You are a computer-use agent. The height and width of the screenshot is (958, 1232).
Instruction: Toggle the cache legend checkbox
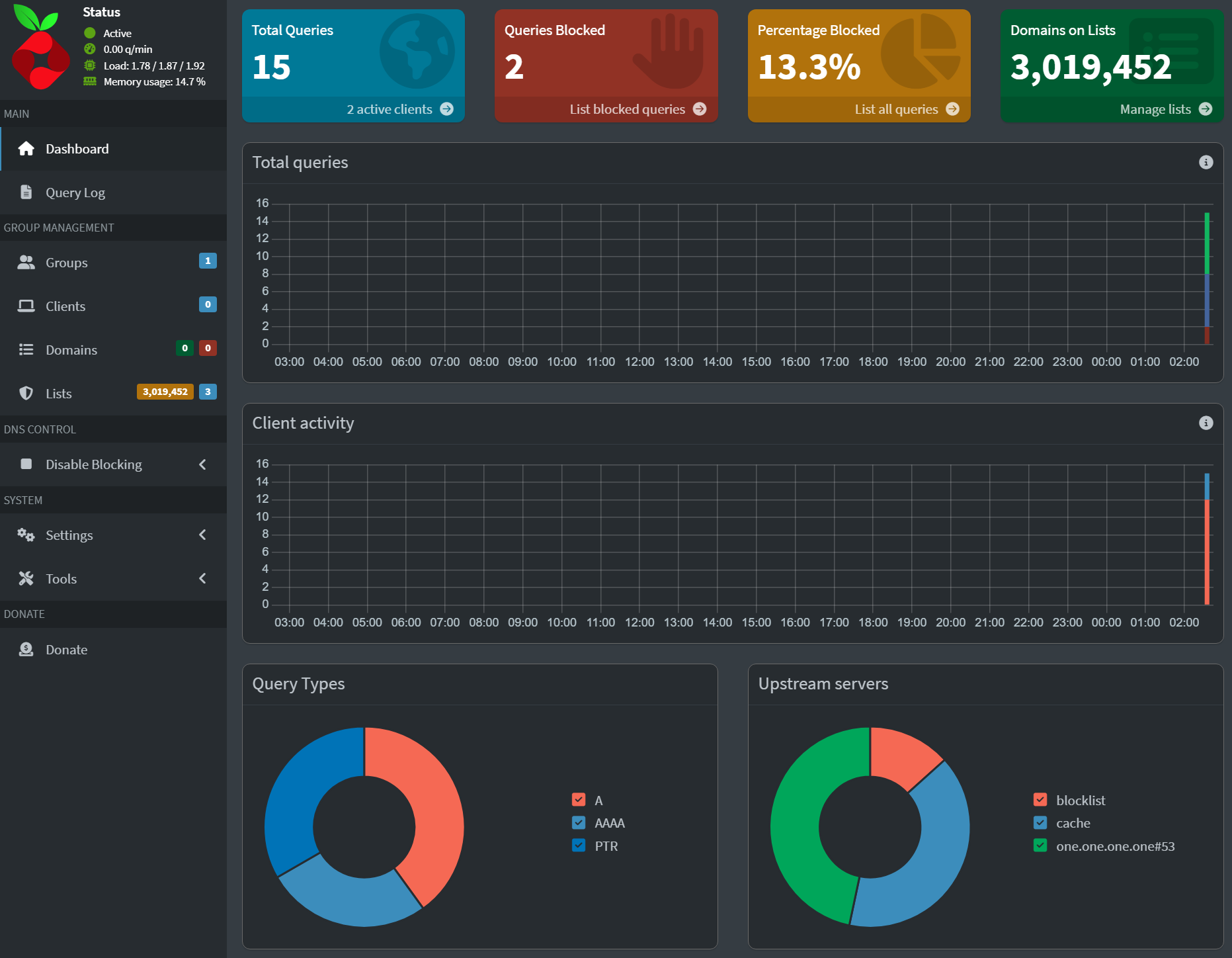1040,823
